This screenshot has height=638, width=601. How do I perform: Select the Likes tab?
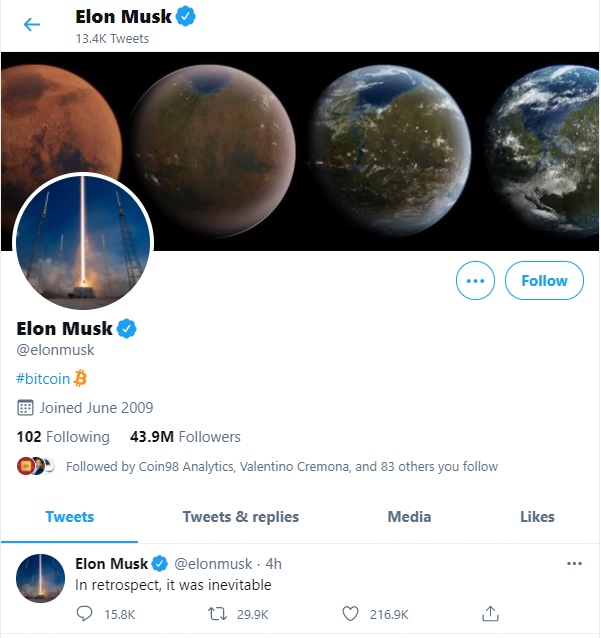point(537,517)
